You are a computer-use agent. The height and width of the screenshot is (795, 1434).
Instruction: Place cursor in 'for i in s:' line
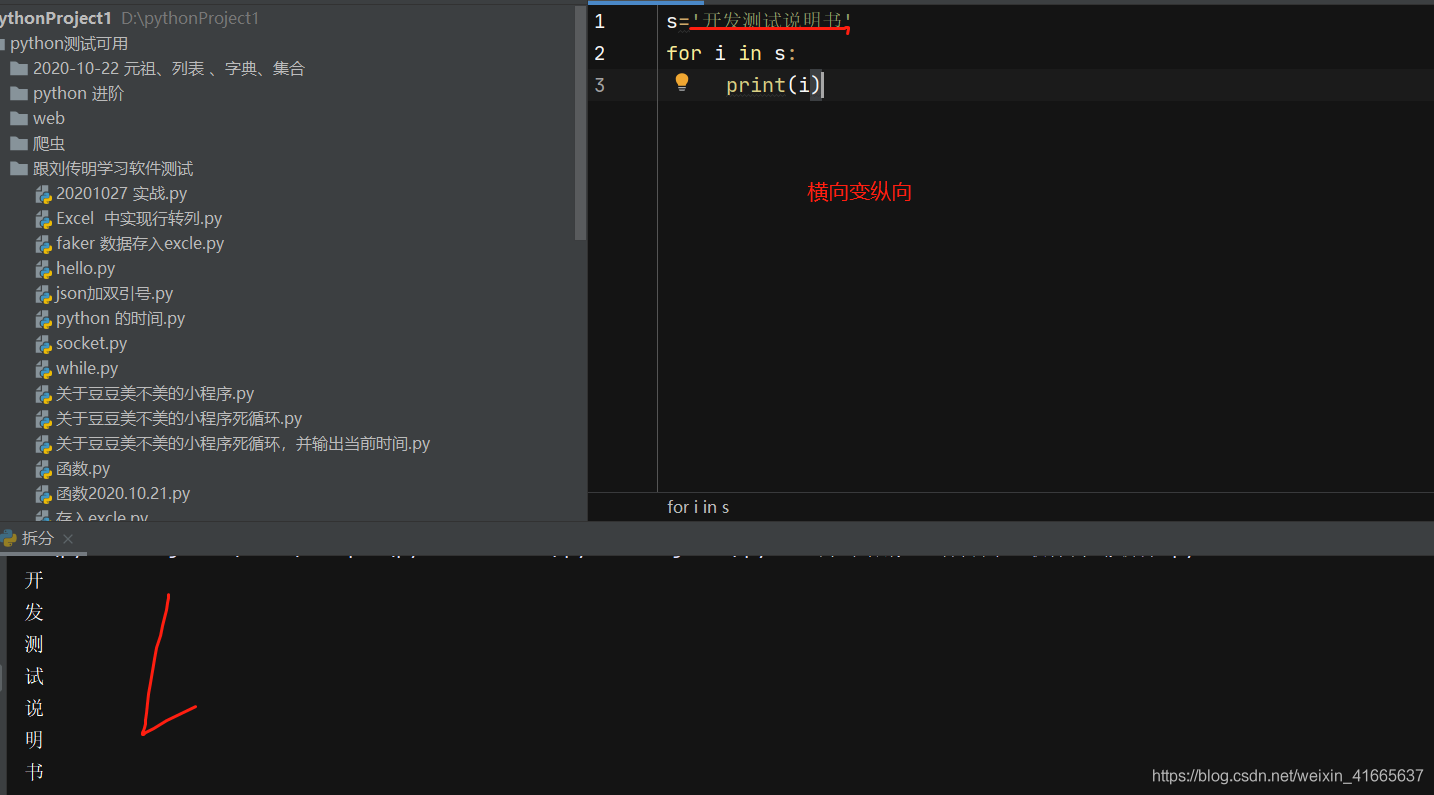(x=732, y=53)
